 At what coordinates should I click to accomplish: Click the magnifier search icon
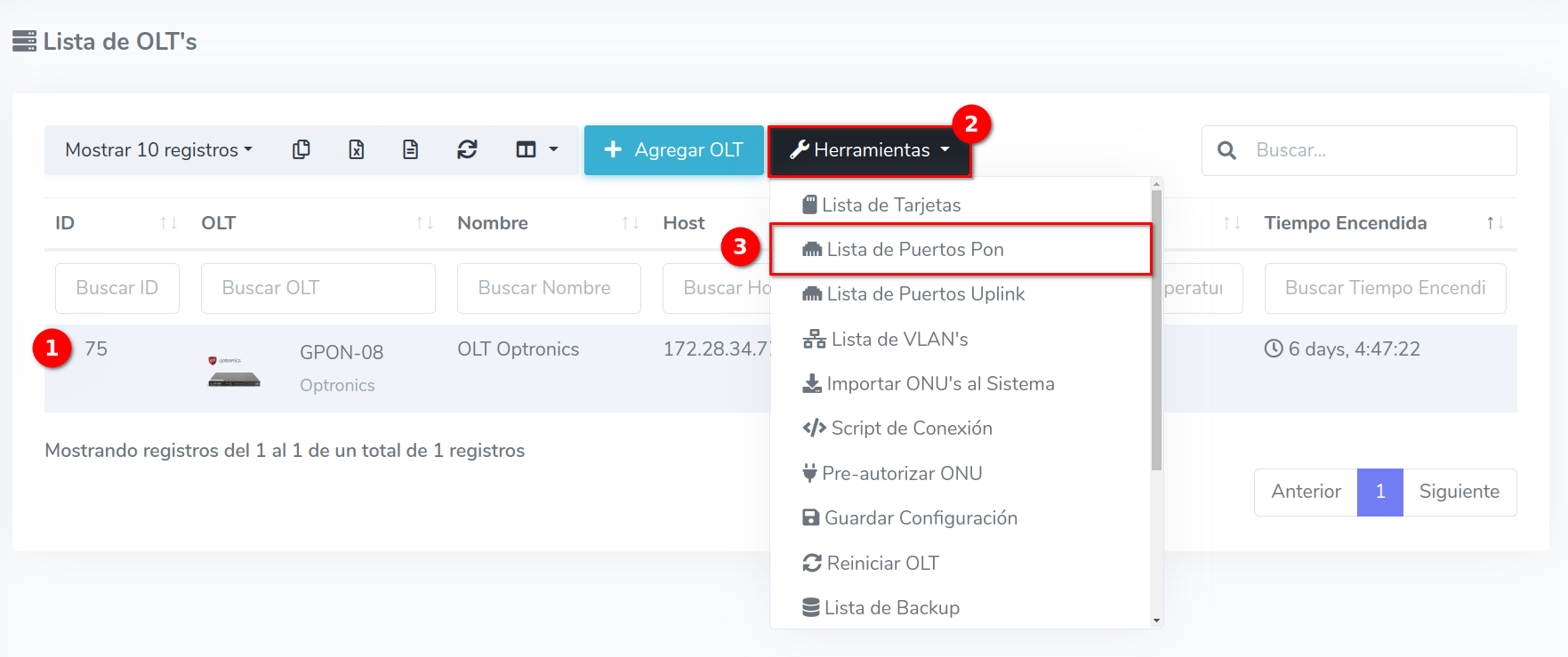pos(1226,150)
